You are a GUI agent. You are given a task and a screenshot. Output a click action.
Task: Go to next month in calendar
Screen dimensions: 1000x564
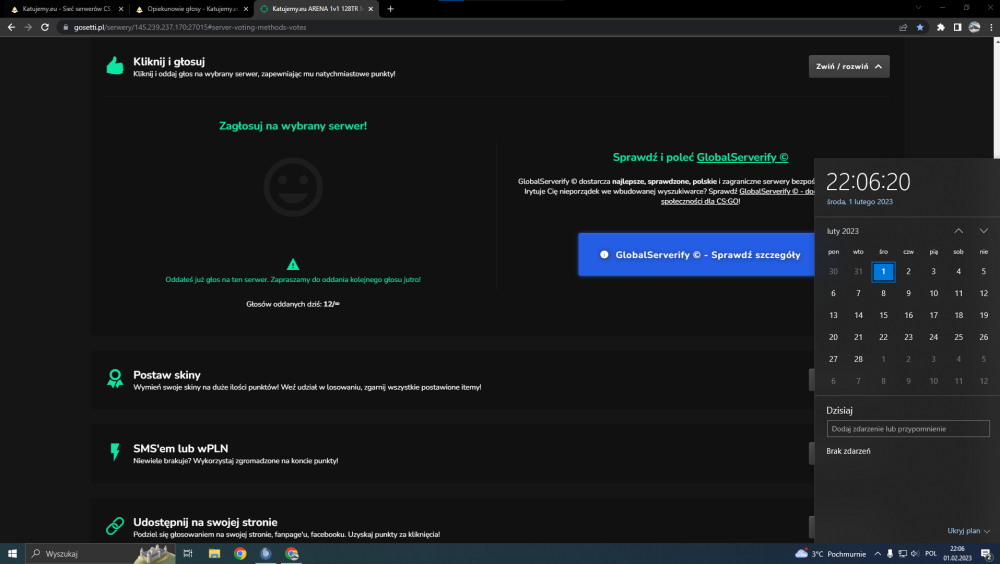click(983, 231)
